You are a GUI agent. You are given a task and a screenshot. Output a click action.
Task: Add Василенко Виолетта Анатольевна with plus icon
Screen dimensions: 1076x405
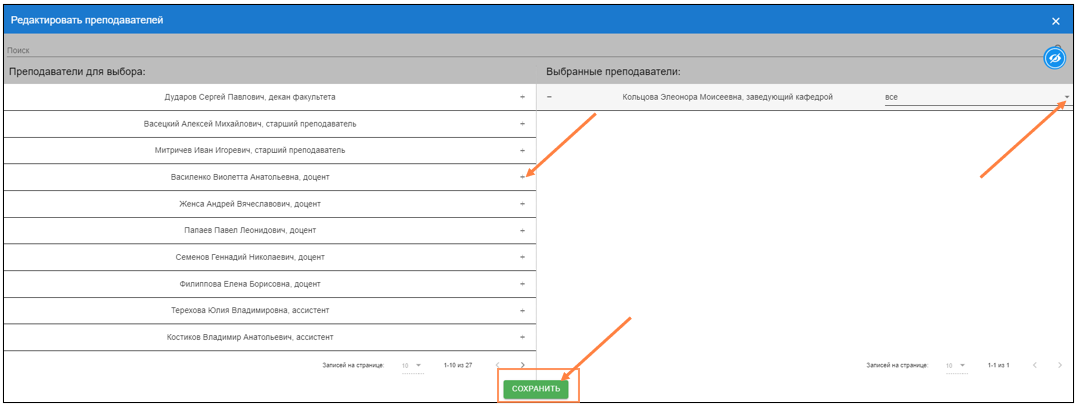pos(522,177)
